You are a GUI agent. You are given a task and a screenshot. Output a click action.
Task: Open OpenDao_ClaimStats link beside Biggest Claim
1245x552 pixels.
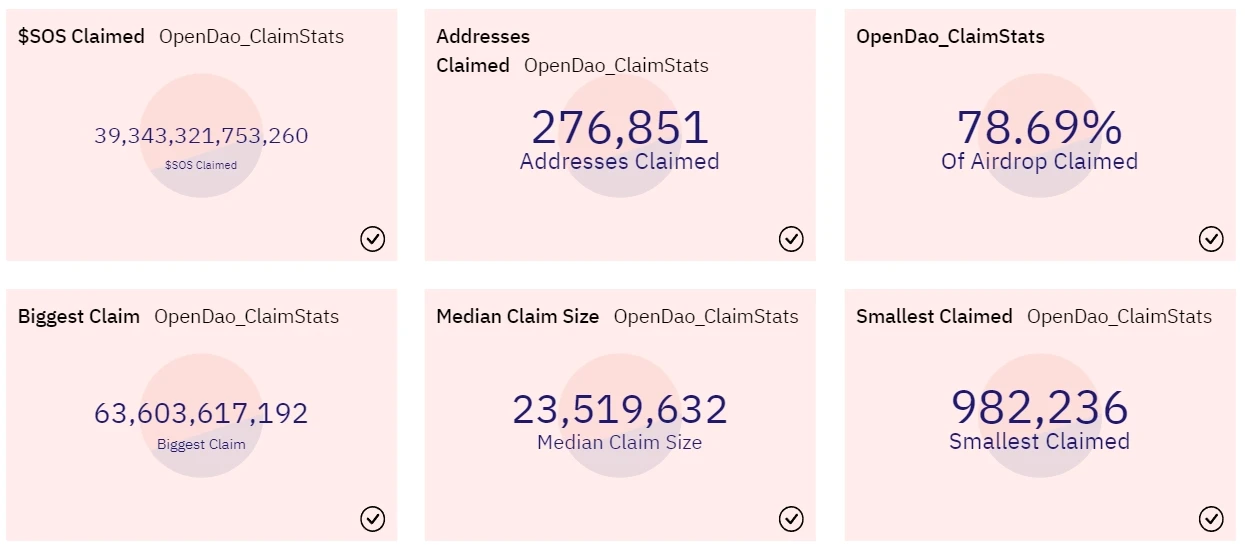(x=246, y=317)
